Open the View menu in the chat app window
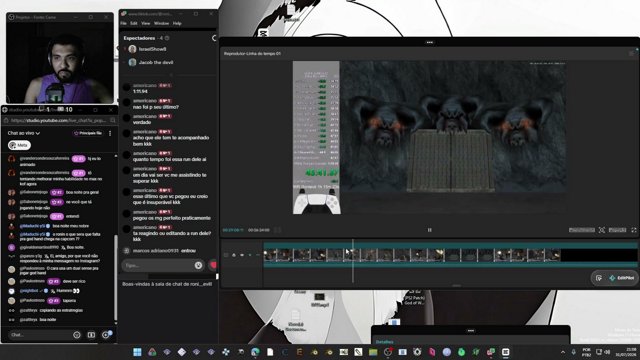This screenshot has height=360, width=640. point(146,24)
